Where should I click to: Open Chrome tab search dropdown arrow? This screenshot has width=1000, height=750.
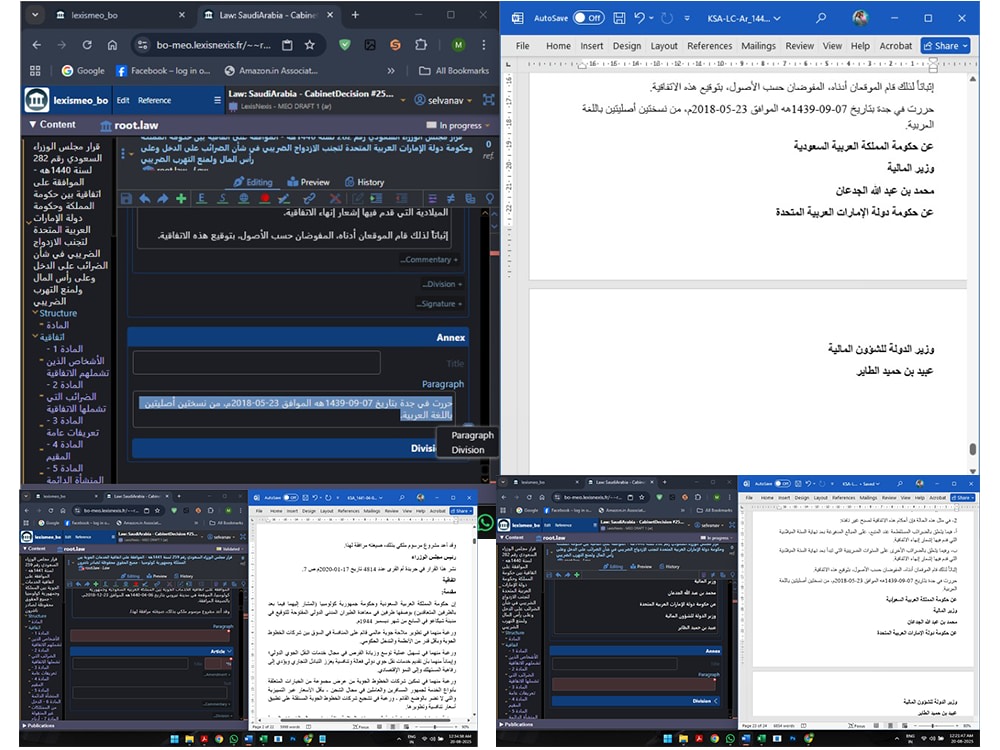pyautogui.click(x=35, y=15)
